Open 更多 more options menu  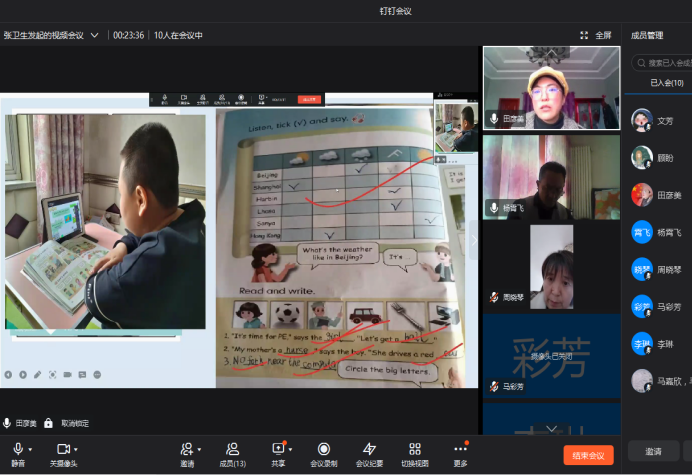pos(460,454)
